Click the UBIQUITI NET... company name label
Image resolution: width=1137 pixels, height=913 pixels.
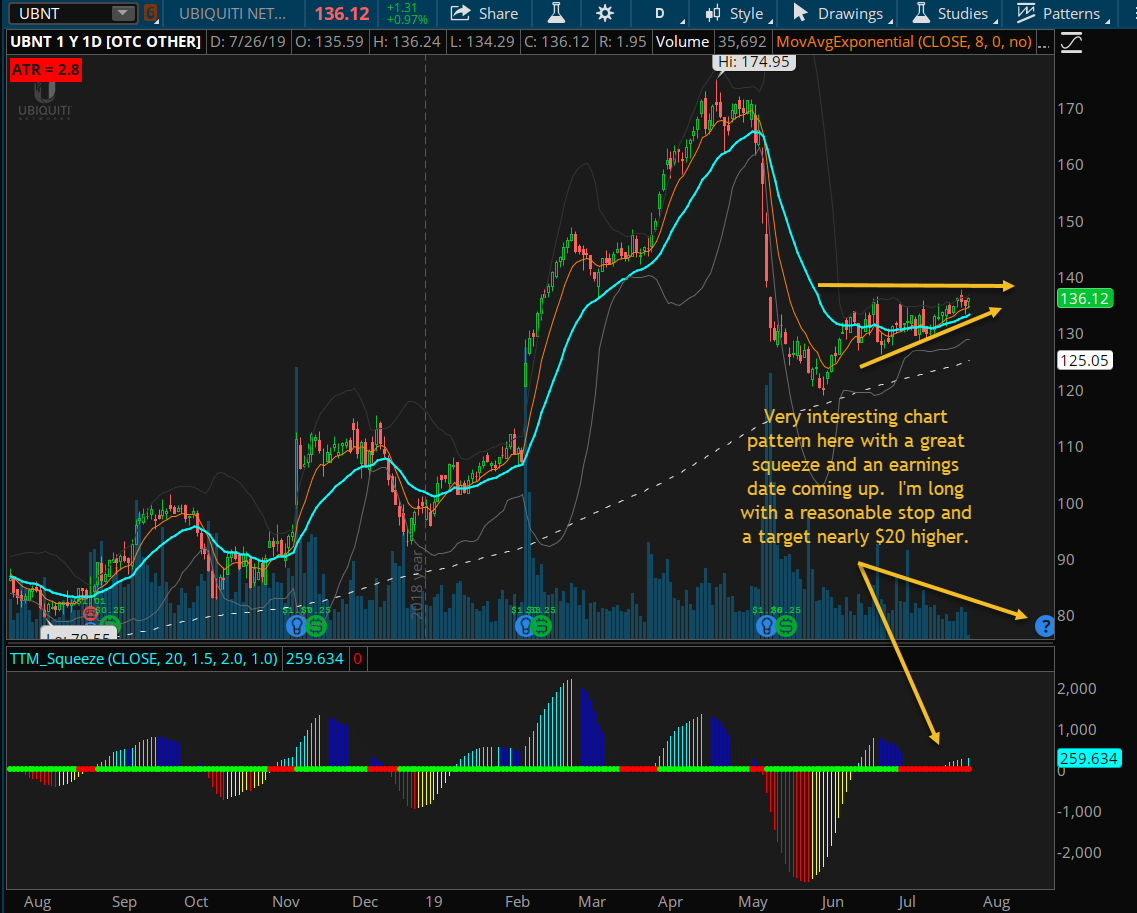[232, 13]
